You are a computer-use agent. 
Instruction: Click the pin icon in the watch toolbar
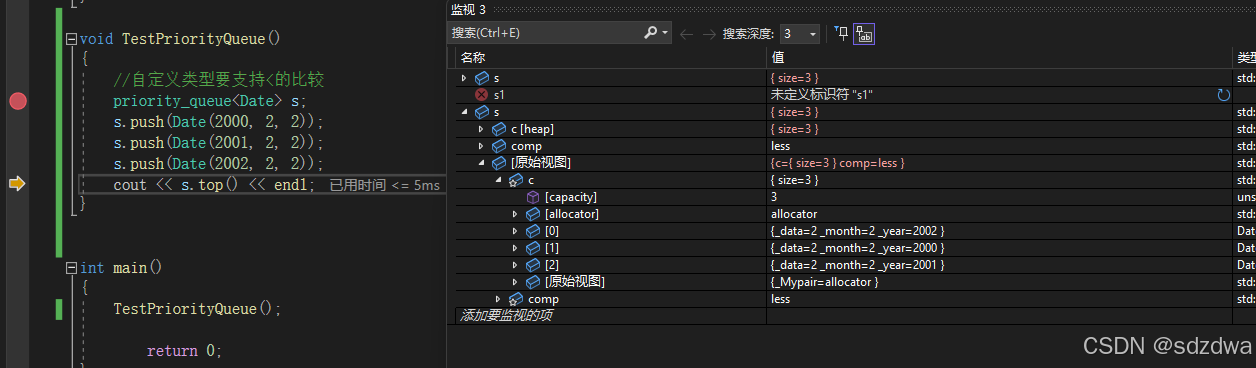pos(842,34)
